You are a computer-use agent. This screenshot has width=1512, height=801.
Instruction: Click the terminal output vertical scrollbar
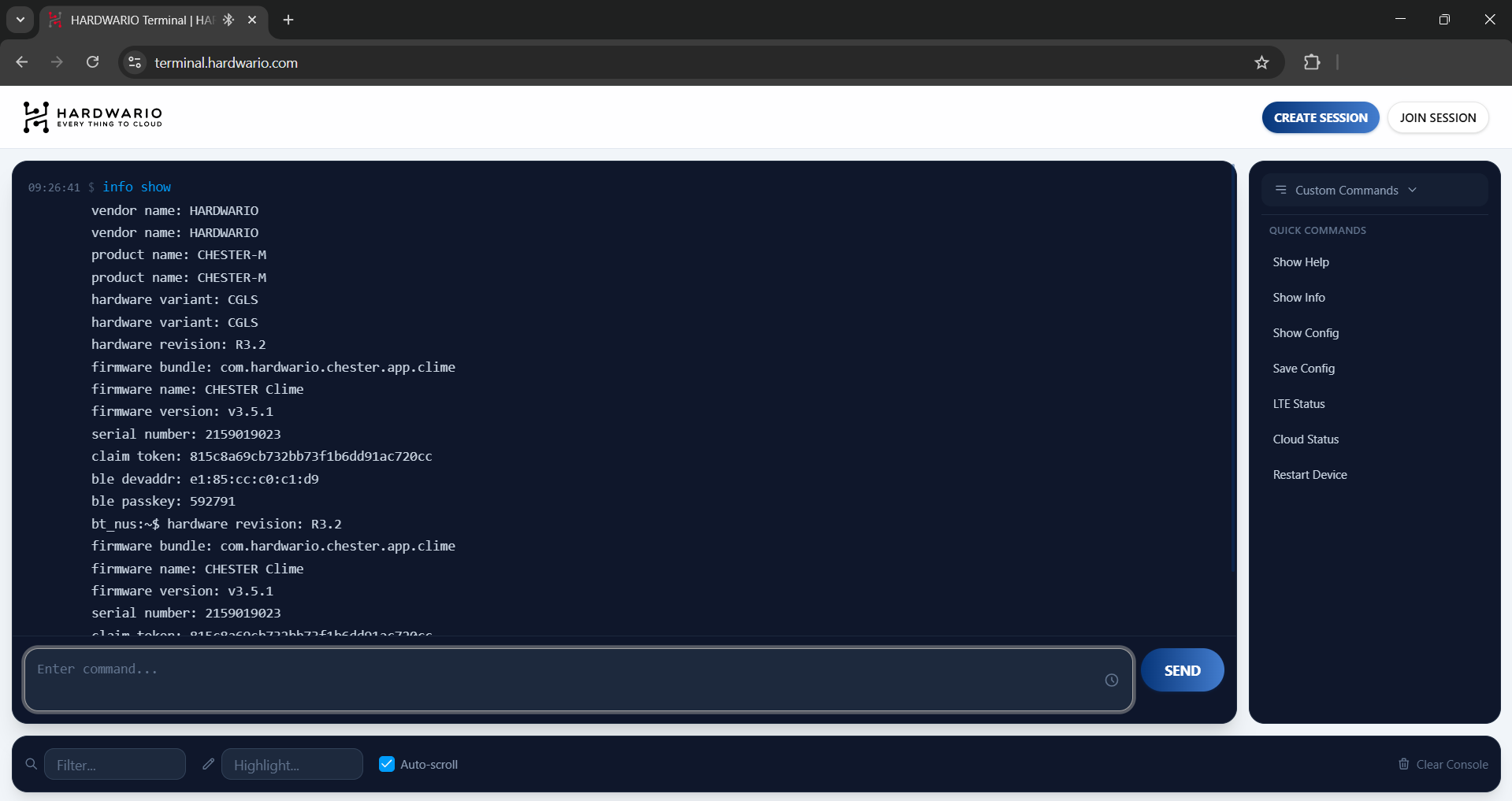1232,370
